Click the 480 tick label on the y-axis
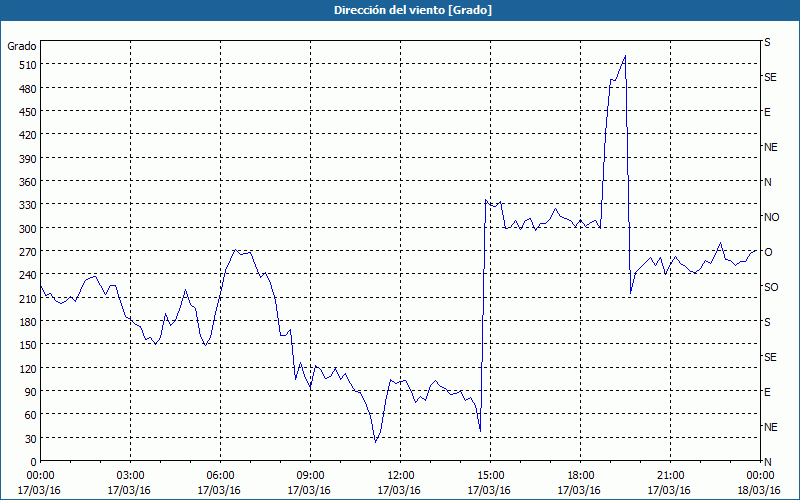The image size is (800, 500). tap(27, 88)
